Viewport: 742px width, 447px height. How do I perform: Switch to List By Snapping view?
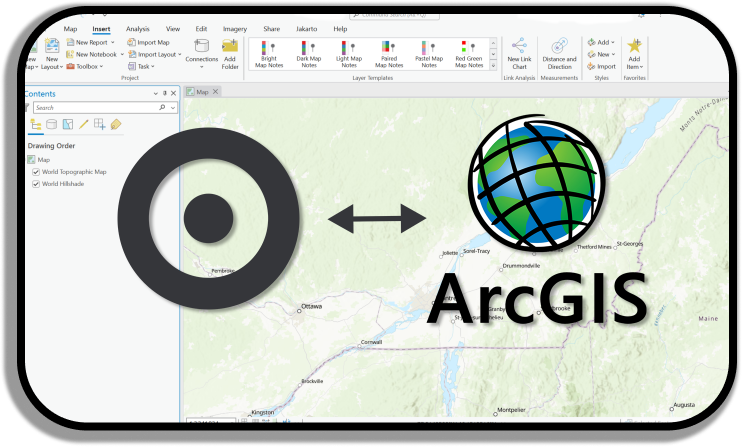click(99, 124)
